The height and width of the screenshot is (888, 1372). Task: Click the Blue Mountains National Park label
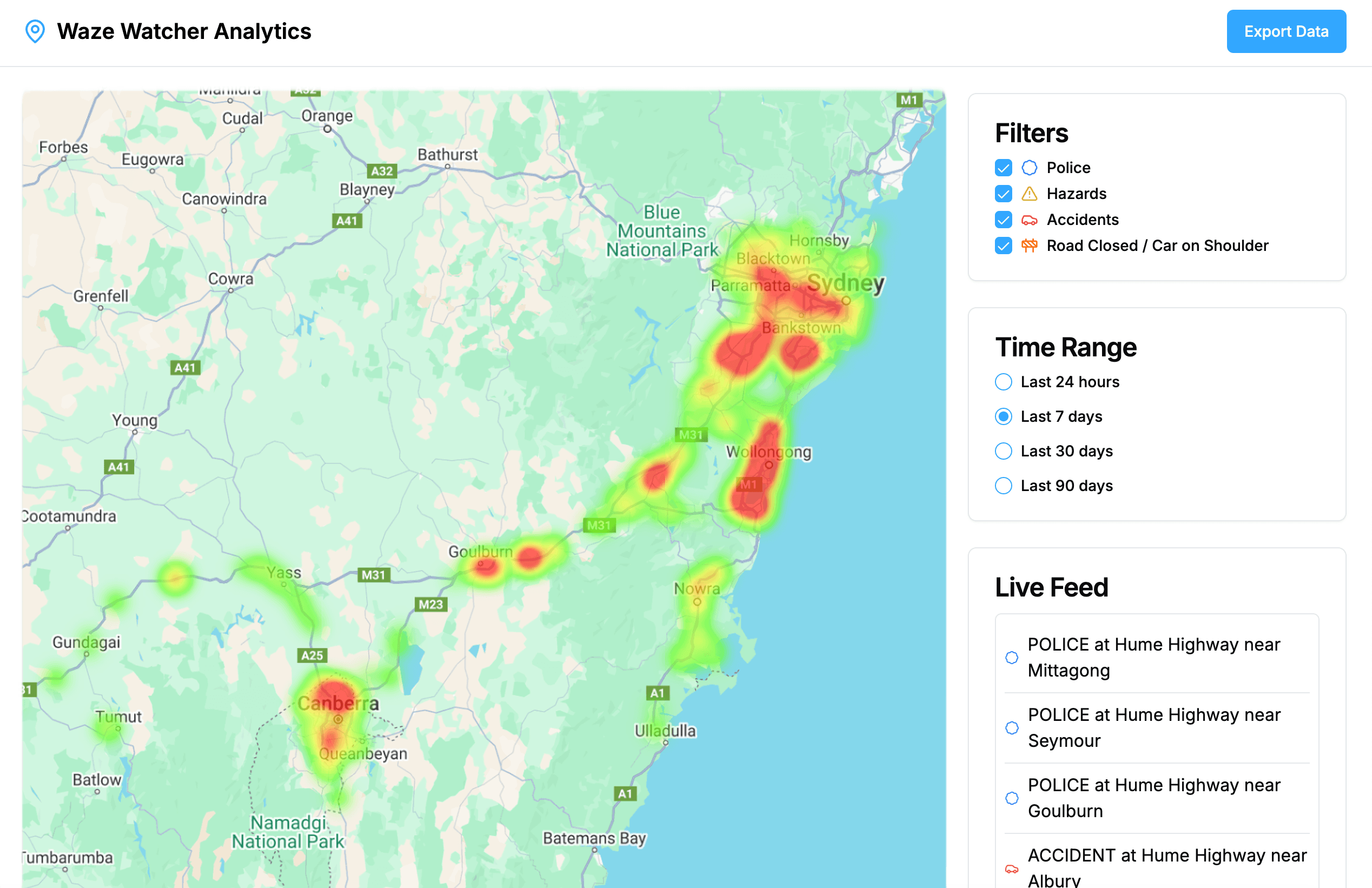point(662,231)
